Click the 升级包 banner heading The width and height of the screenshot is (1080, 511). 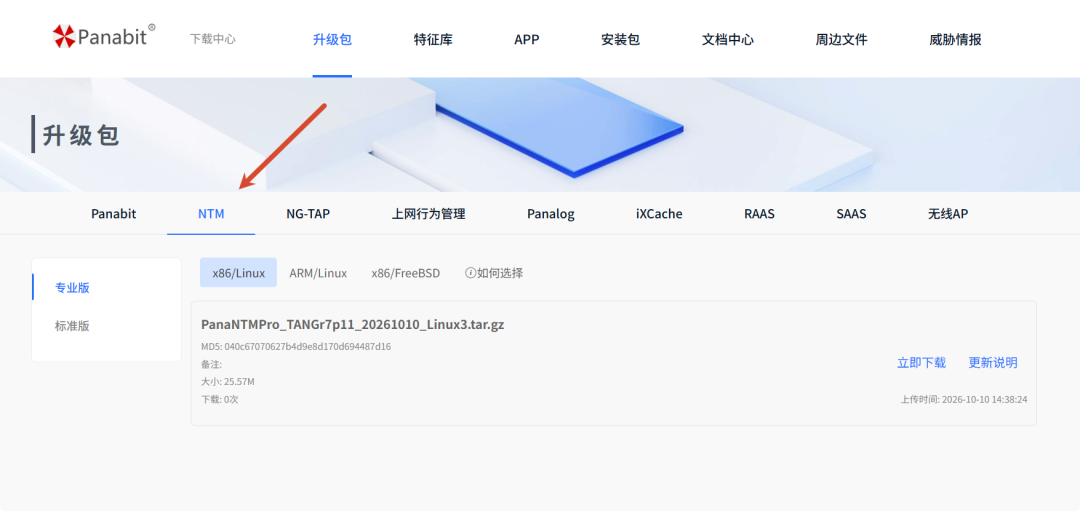pos(82,135)
